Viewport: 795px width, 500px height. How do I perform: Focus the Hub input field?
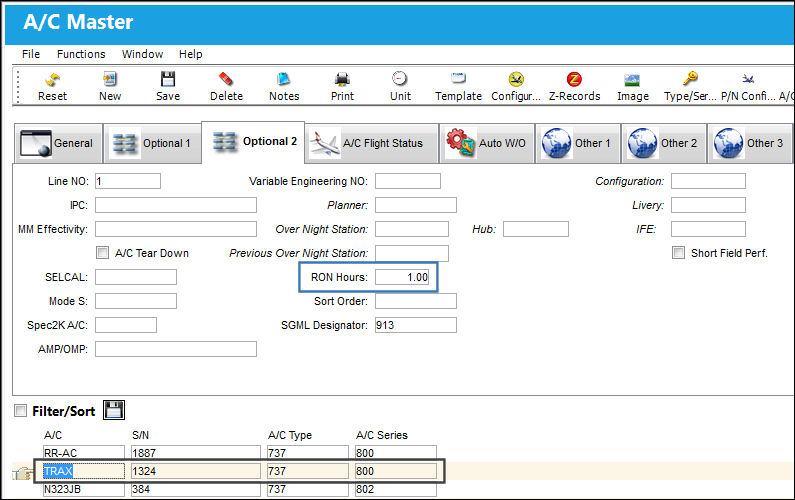click(x=536, y=229)
